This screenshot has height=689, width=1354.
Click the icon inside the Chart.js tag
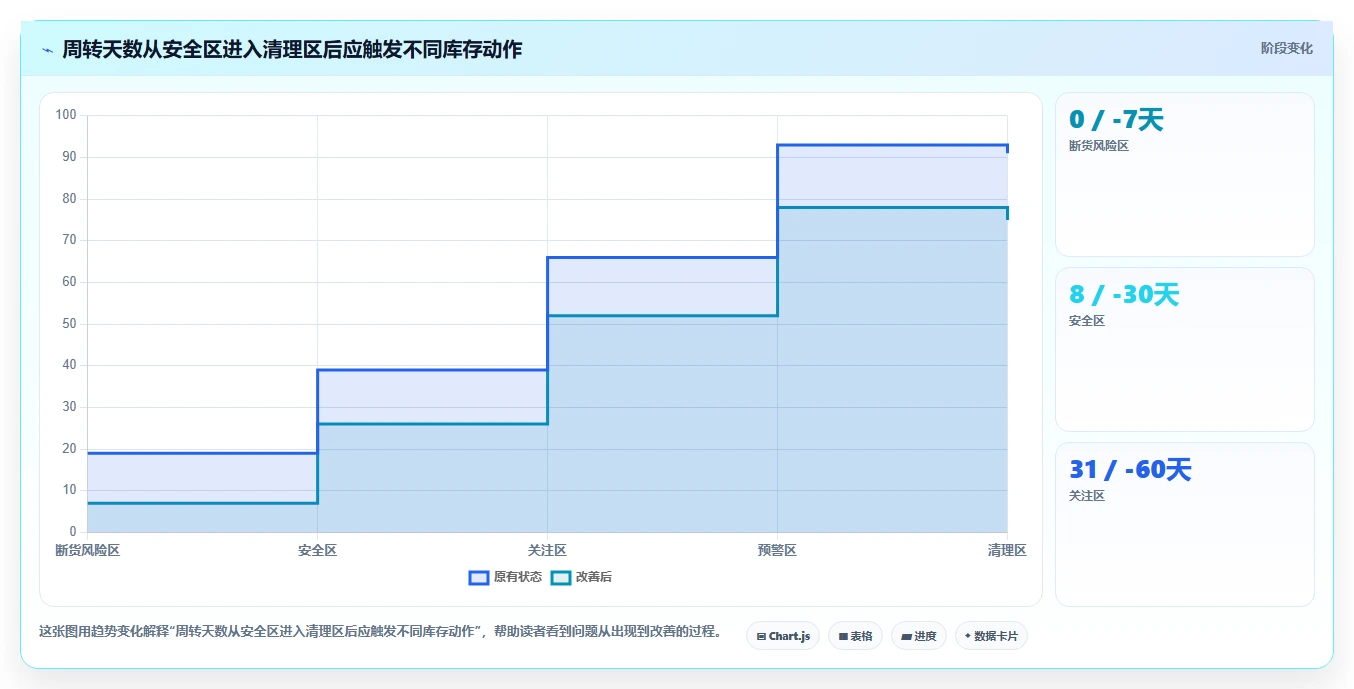click(761, 636)
